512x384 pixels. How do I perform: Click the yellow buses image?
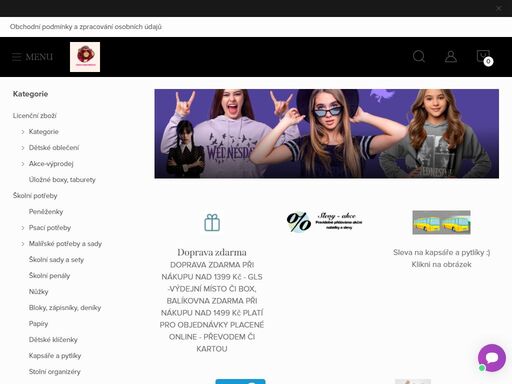441,222
